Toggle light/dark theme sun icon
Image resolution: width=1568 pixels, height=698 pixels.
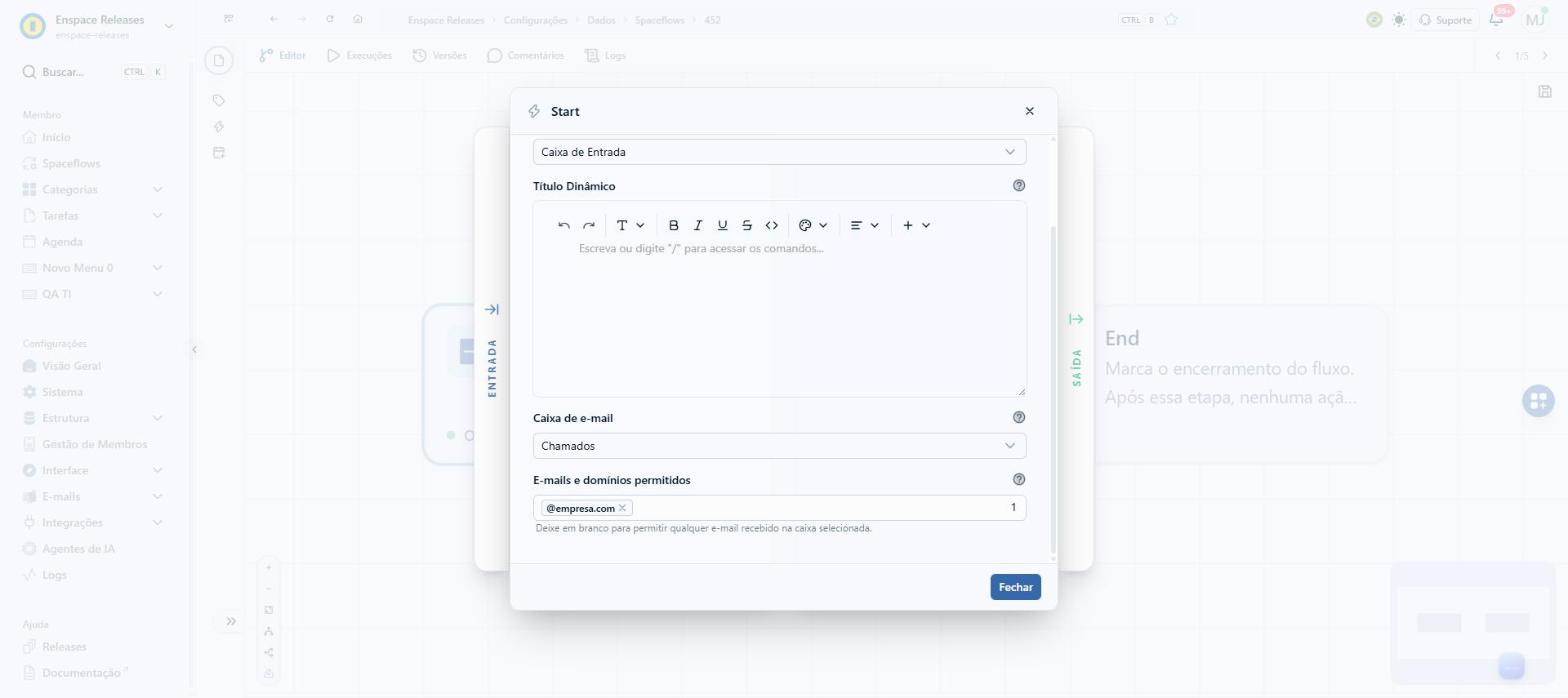(x=1398, y=20)
